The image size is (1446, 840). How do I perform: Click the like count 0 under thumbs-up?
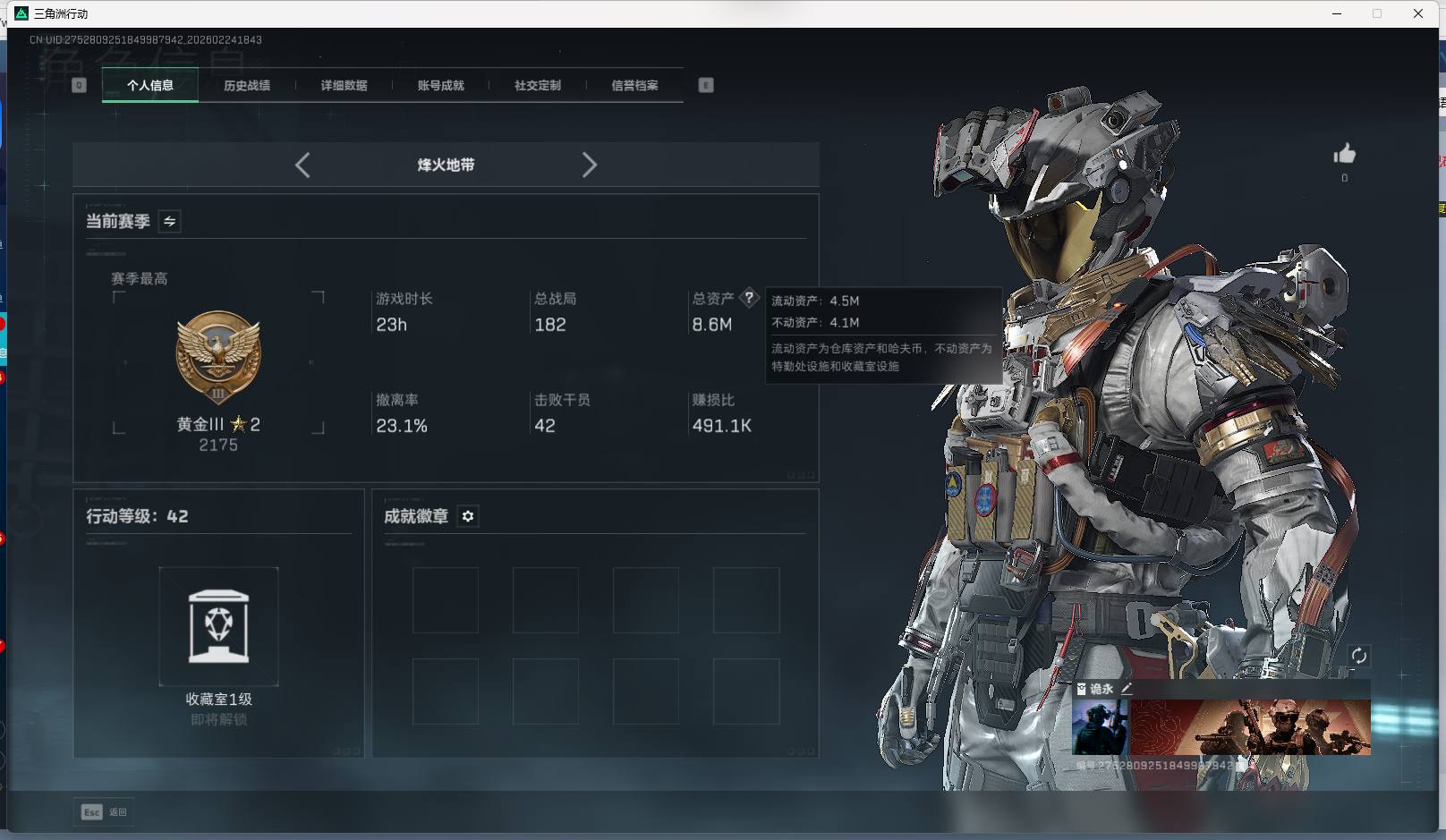1344,178
